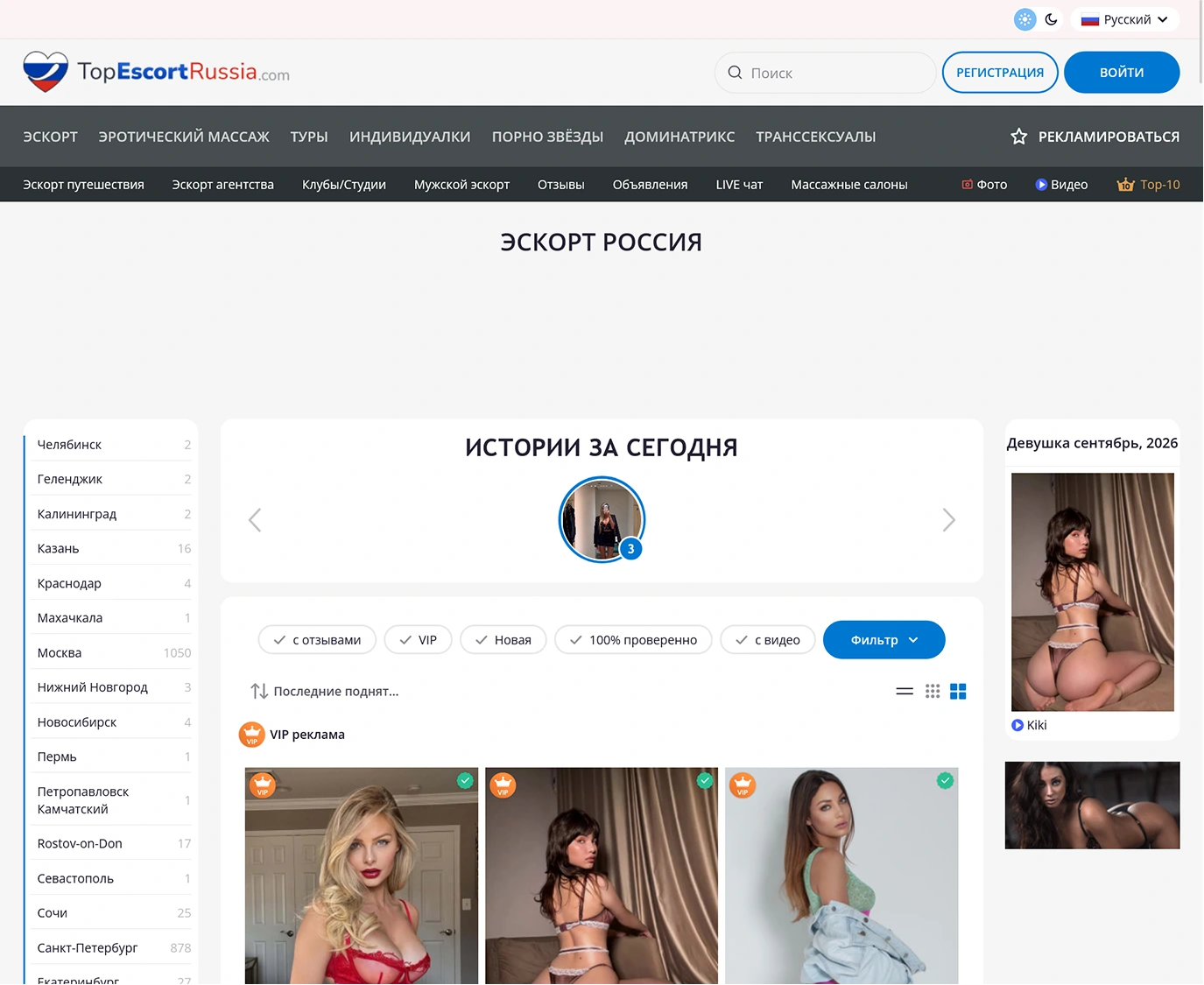The image size is (1204, 985).
Task: Click the search magnifier icon
Action: 736,73
